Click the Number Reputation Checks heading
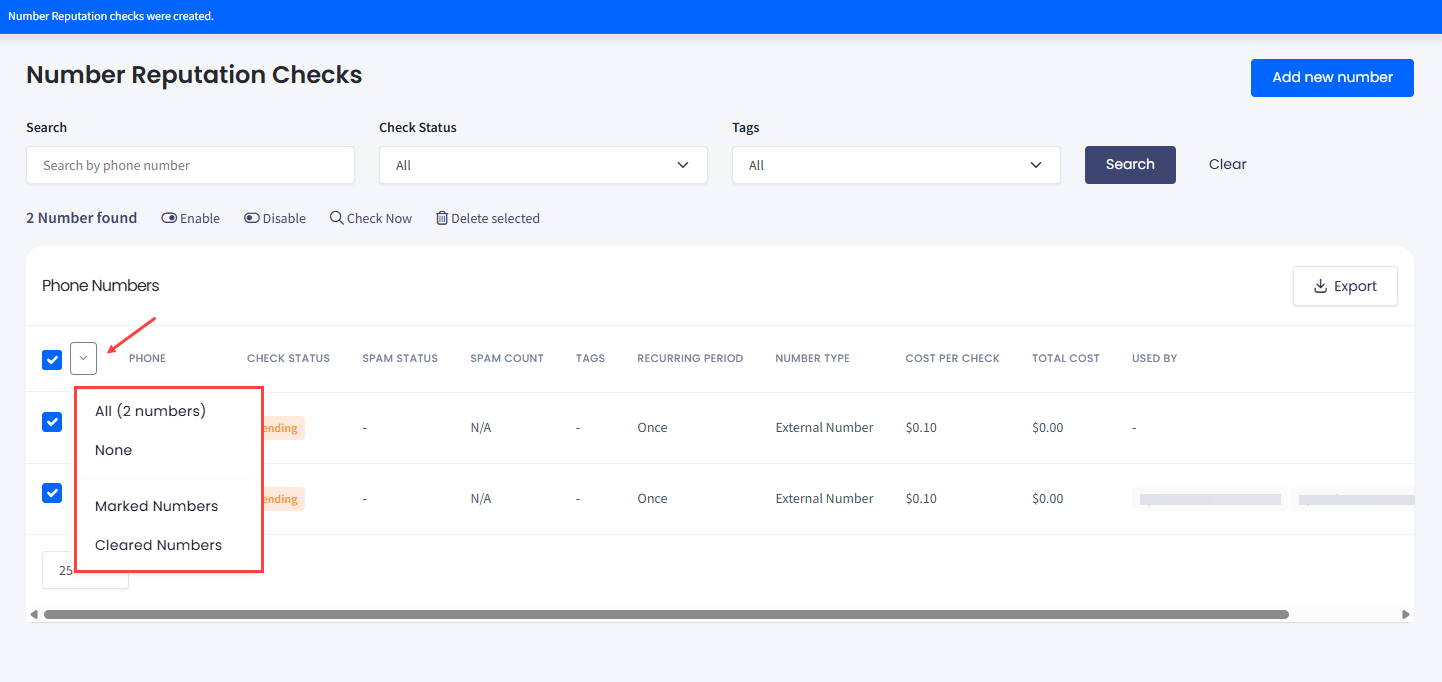1442x682 pixels. pos(194,75)
